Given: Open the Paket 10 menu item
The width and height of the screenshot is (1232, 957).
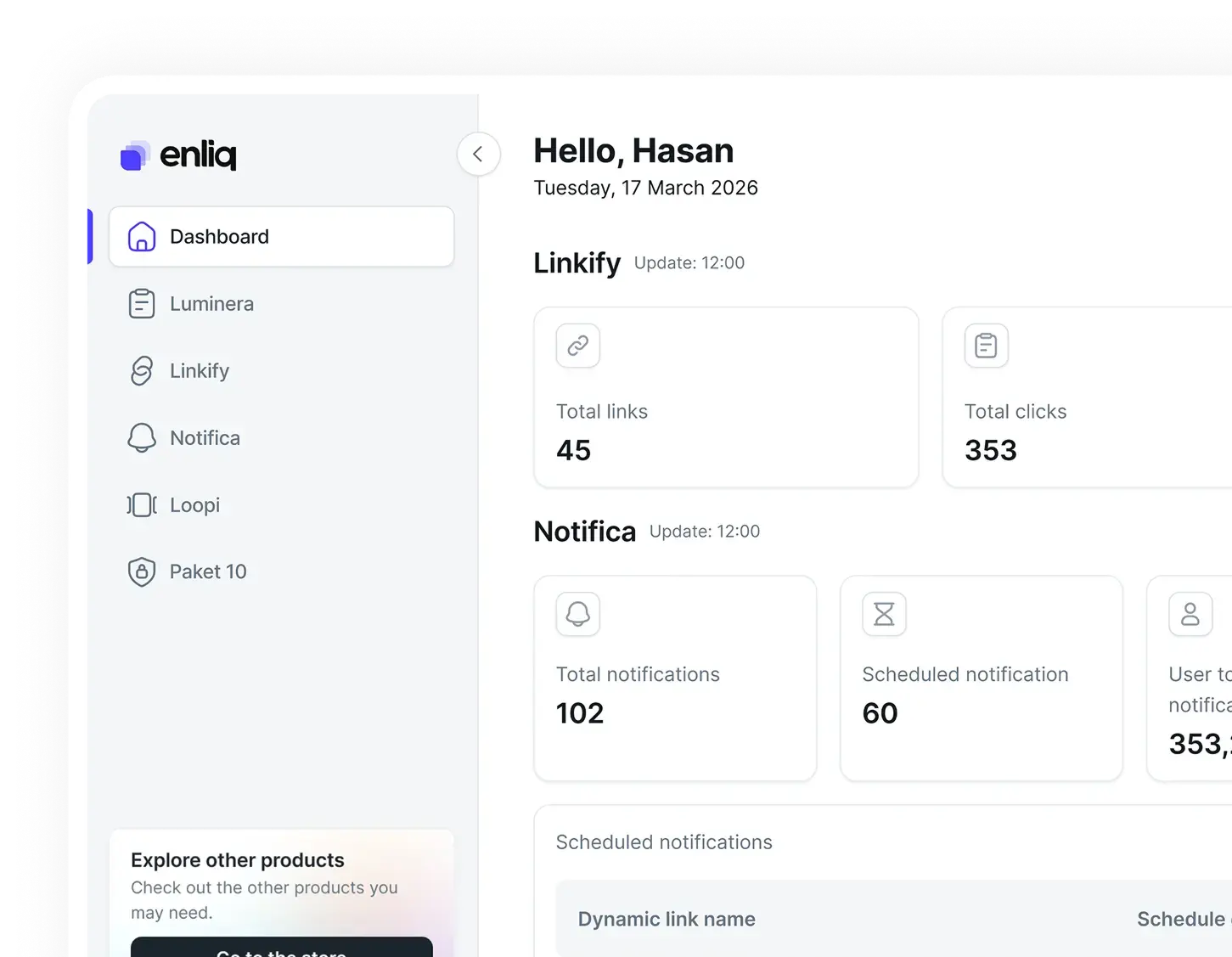Looking at the screenshot, I should click(x=282, y=572).
